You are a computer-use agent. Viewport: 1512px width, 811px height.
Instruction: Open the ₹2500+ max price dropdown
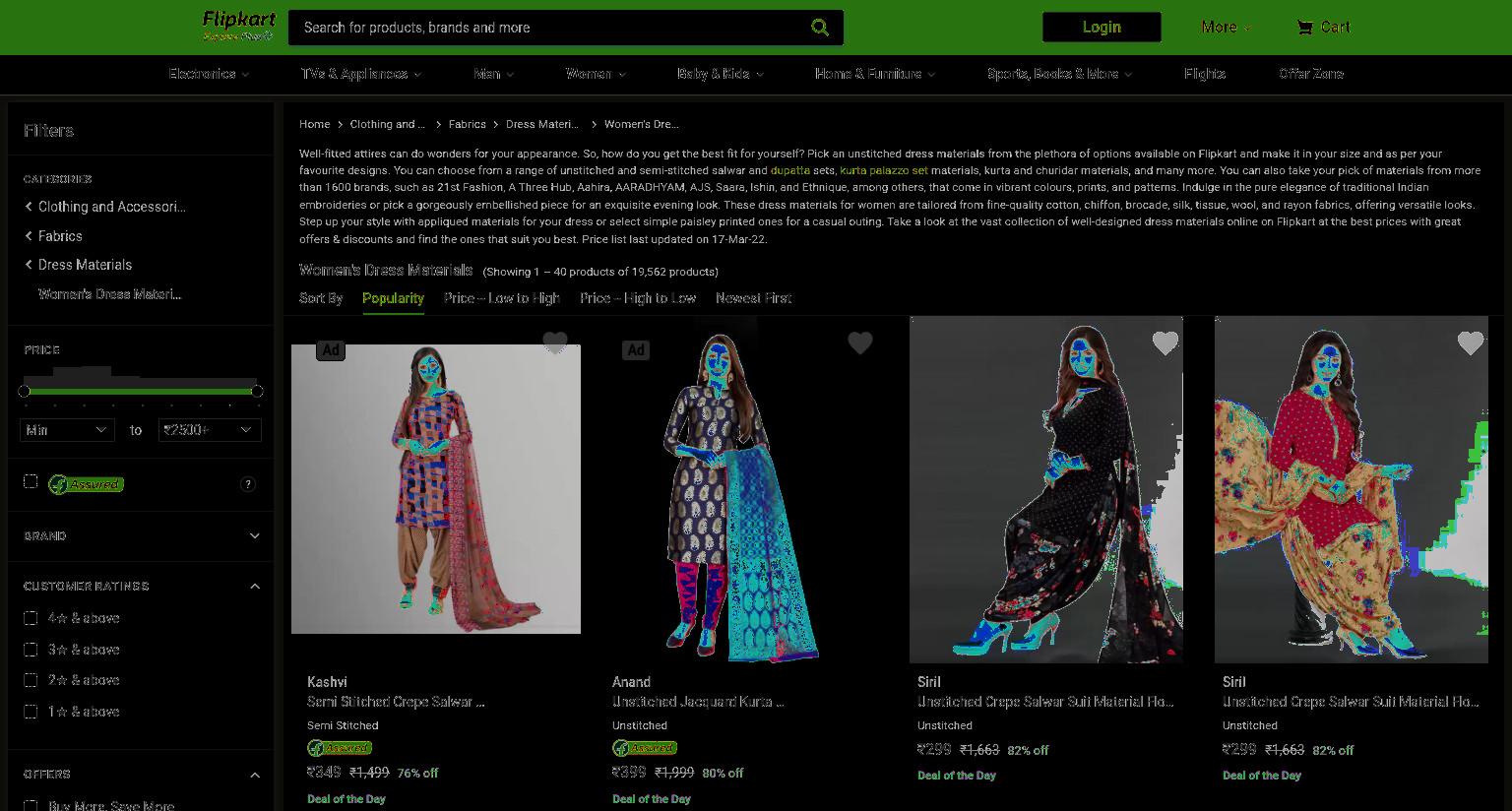210,430
